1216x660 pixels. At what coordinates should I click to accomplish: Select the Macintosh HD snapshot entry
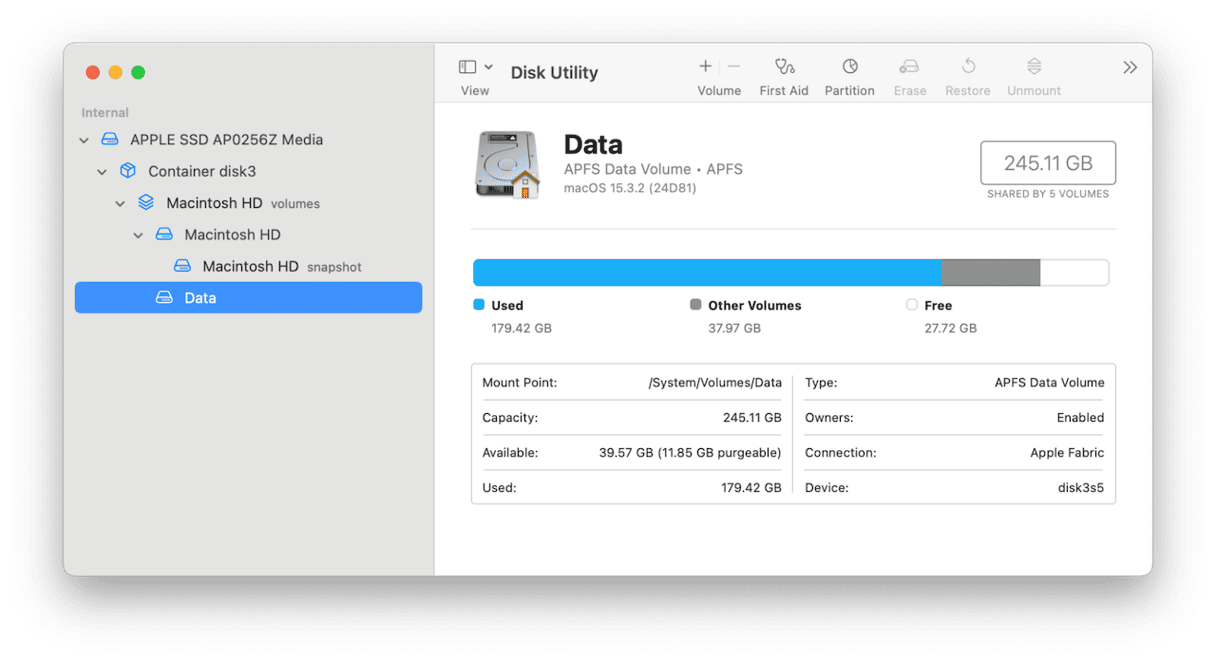point(250,266)
